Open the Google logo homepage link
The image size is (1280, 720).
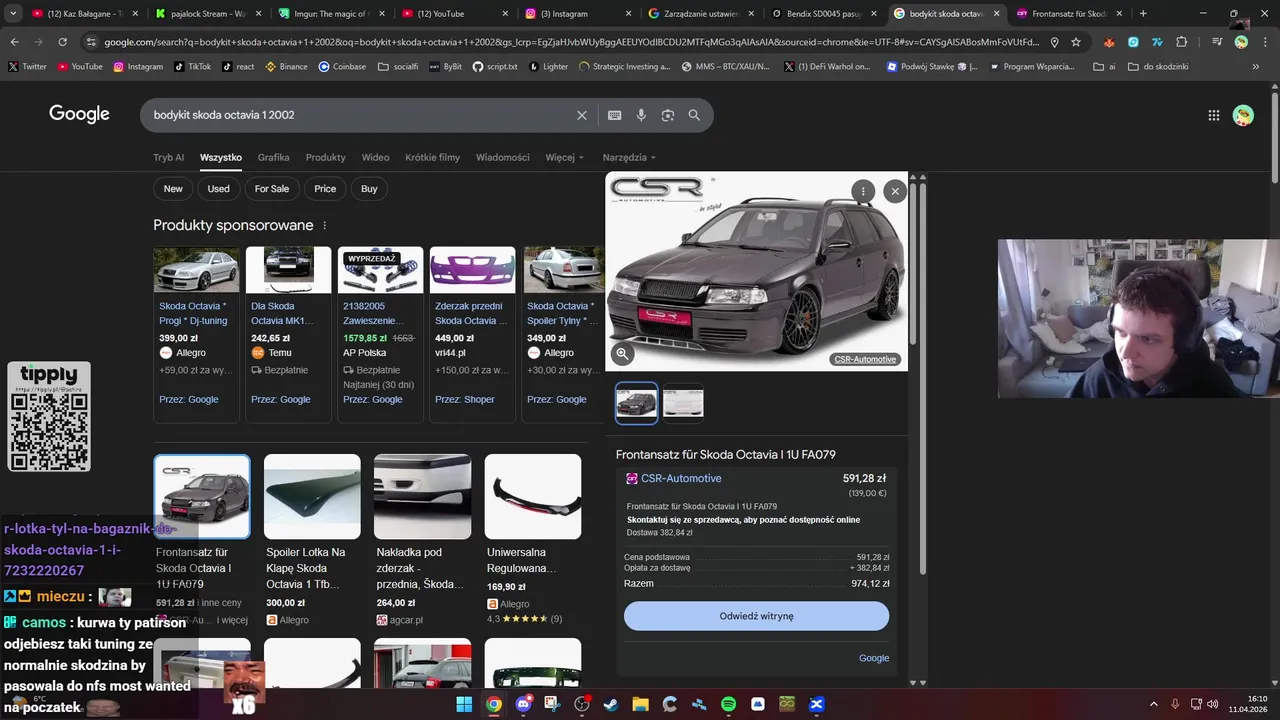(x=79, y=114)
